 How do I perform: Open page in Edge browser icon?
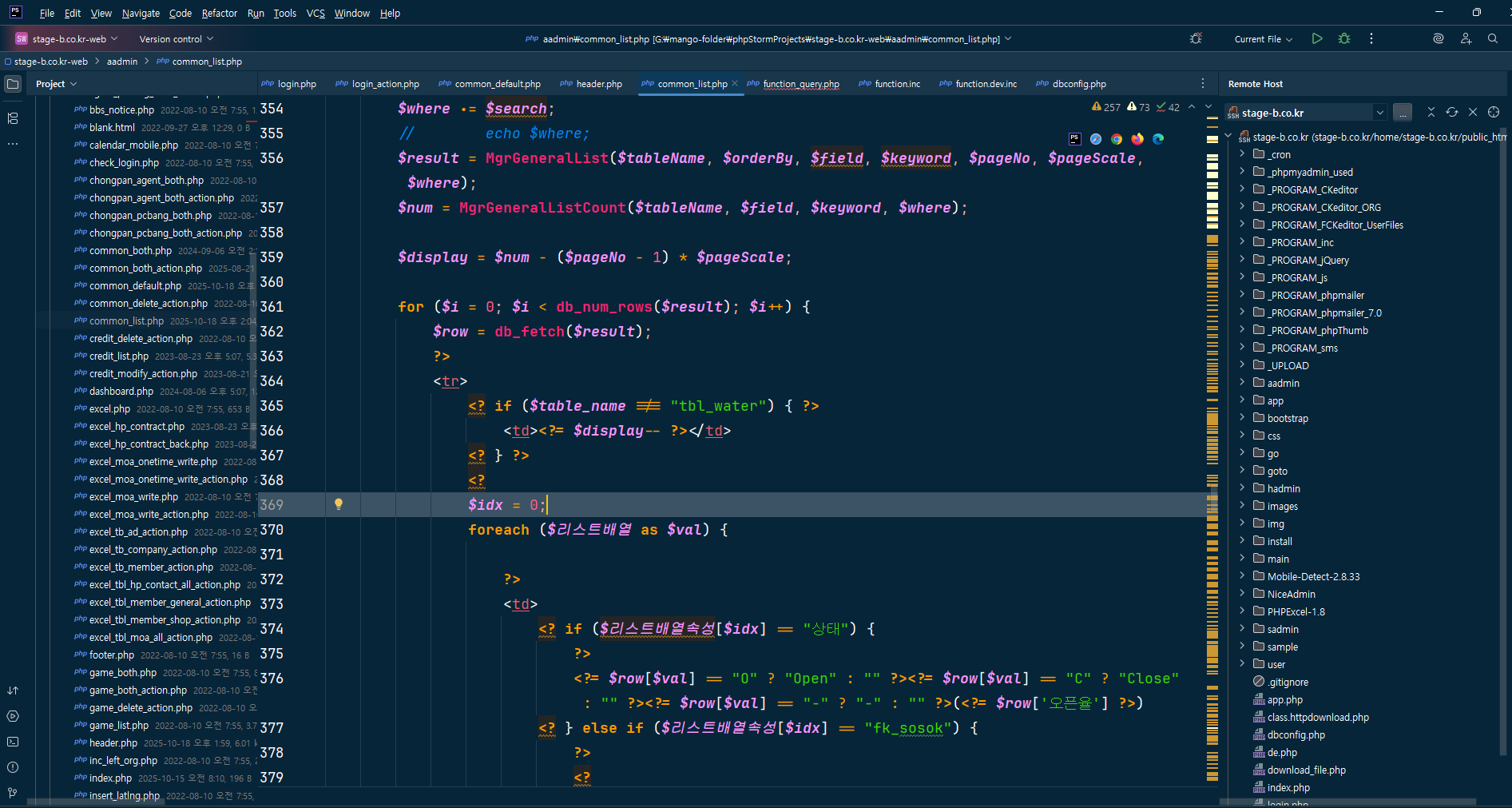(x=1158, y=139)
